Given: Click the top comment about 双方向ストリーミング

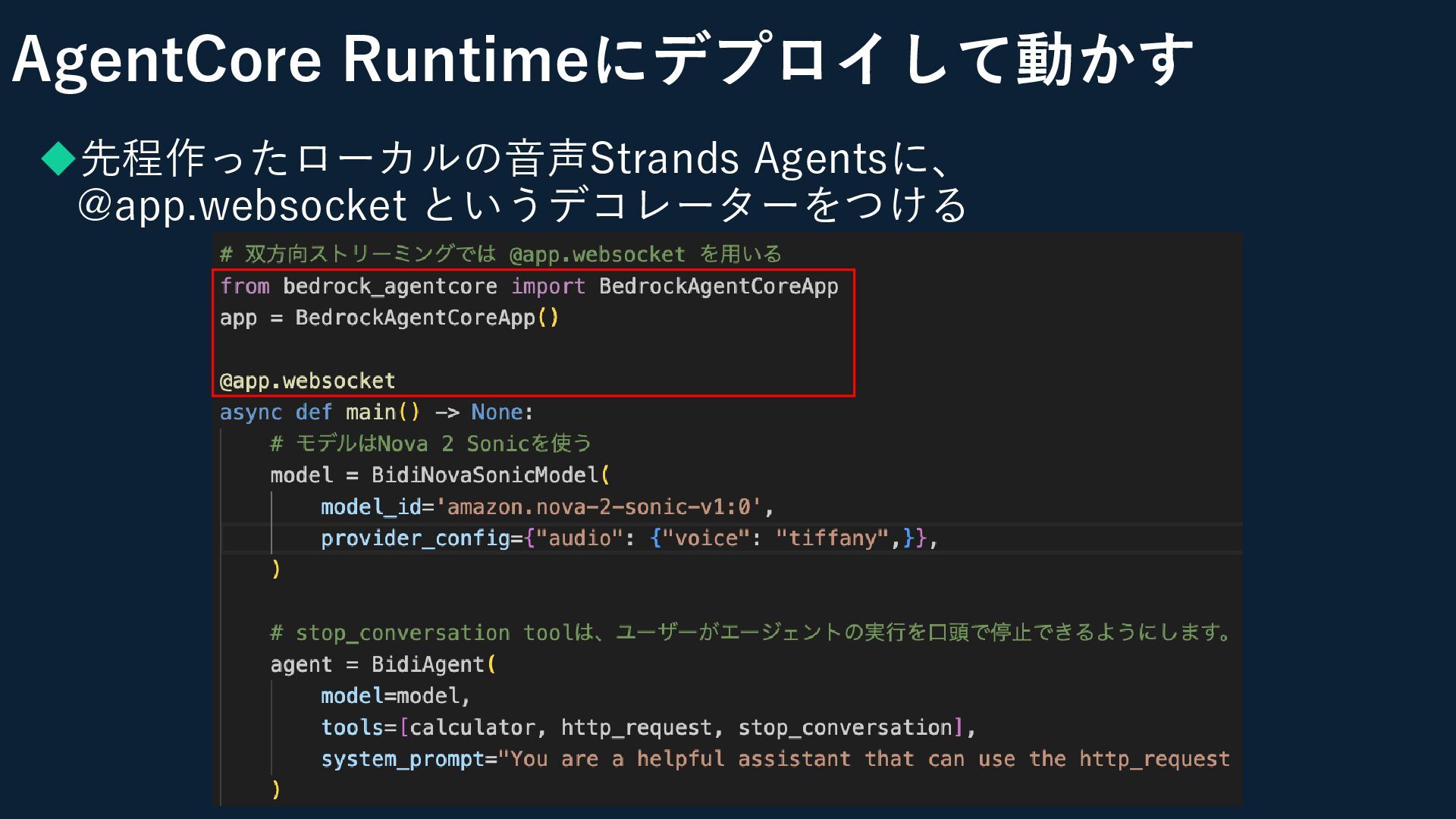Looking at the screenshot, I should point(500,254).
